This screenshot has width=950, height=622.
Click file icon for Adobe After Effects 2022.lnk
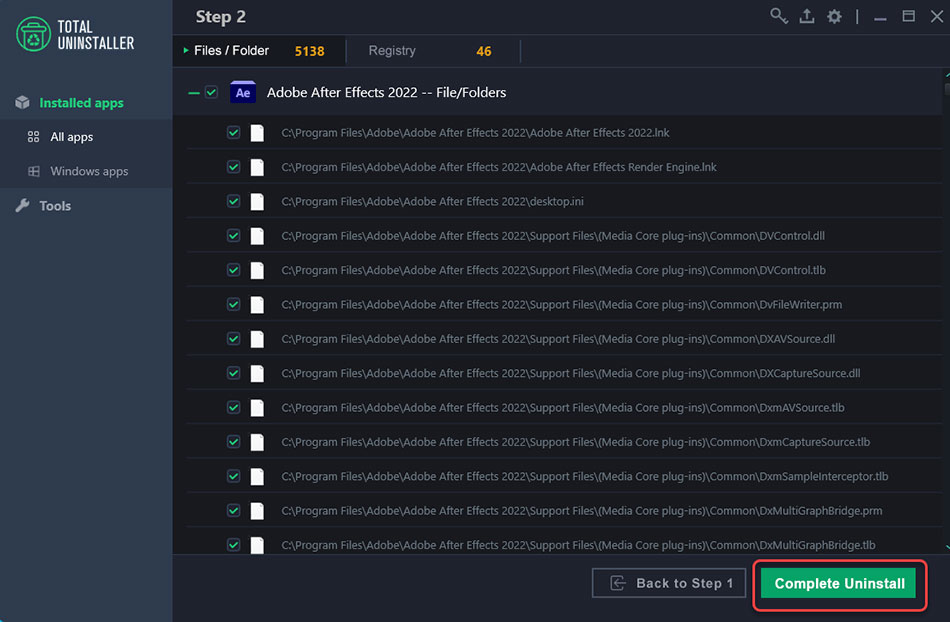point(257,133)
